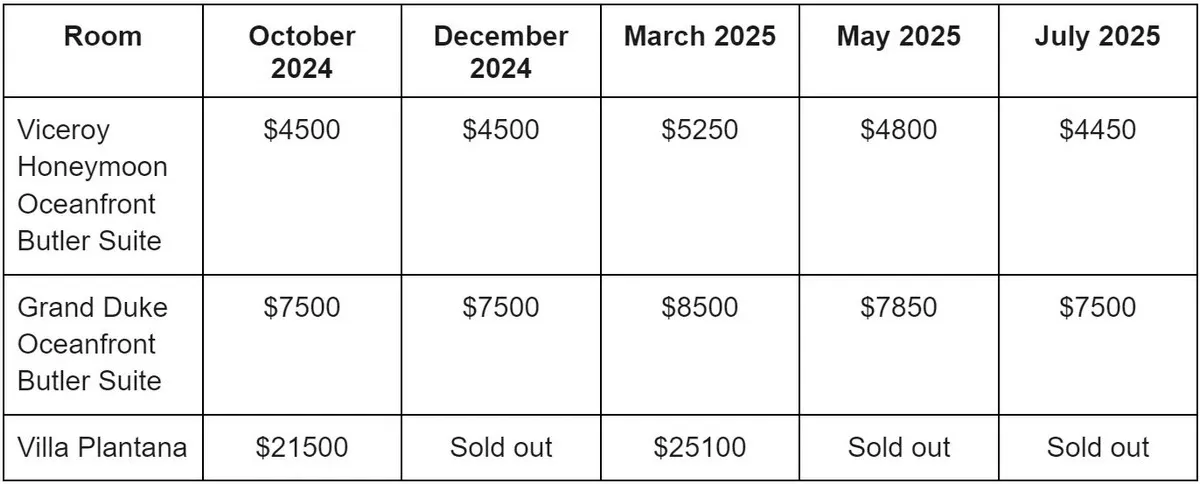The image size is (1200, 484).
Task: Select the March 2025 column header
Action: point(699,37)
